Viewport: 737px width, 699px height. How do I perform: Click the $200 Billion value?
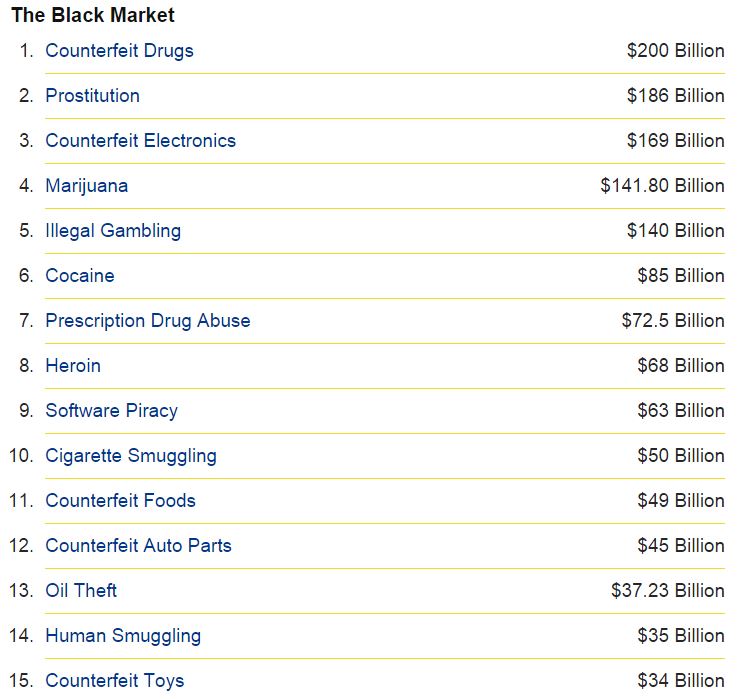pos(675,51)
